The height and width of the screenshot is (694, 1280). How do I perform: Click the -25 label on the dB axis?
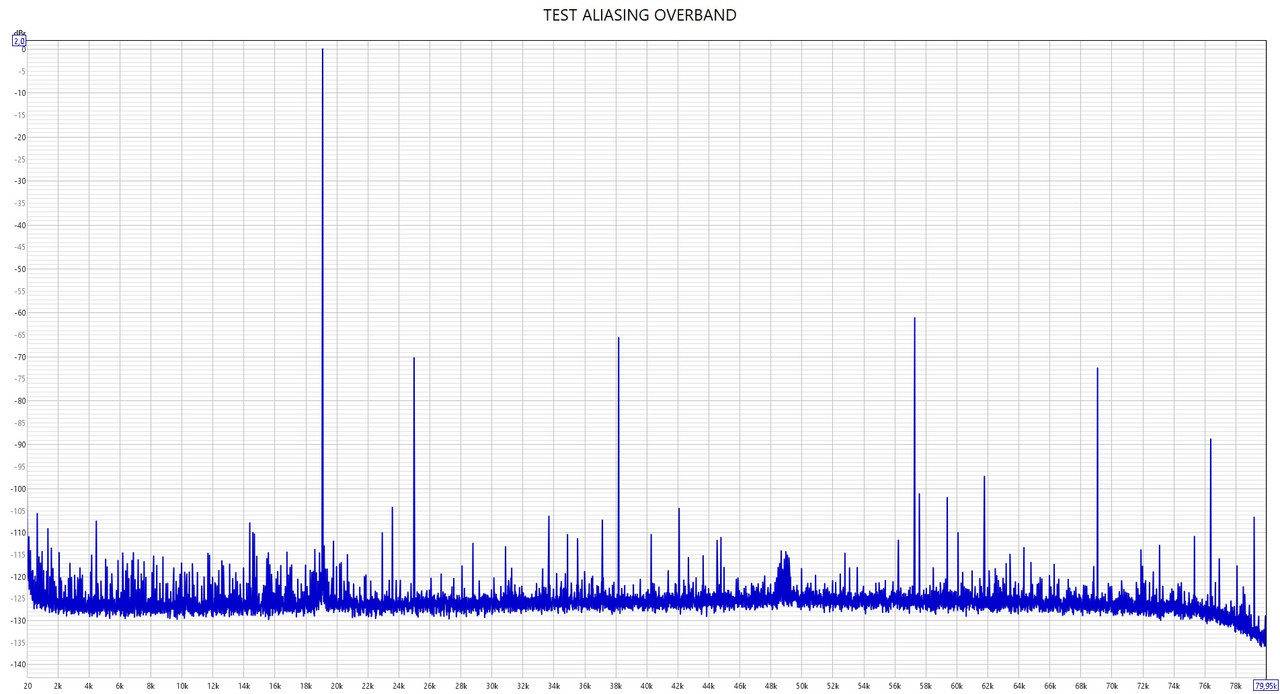click(19, 160)
